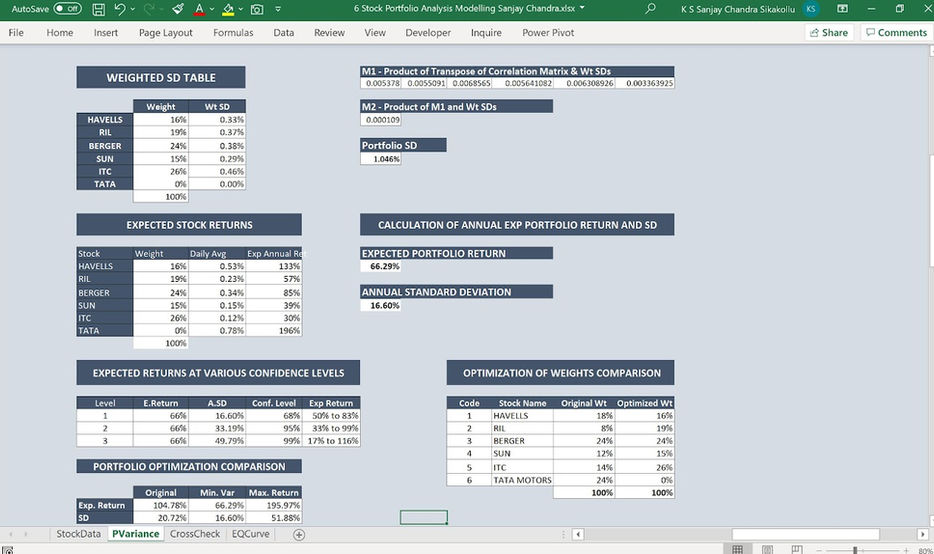The width and height of the screenshot is (934, 554).
Task: Click the 80% zoom level text
Action: pyautogui.click(x=924, y=550)
